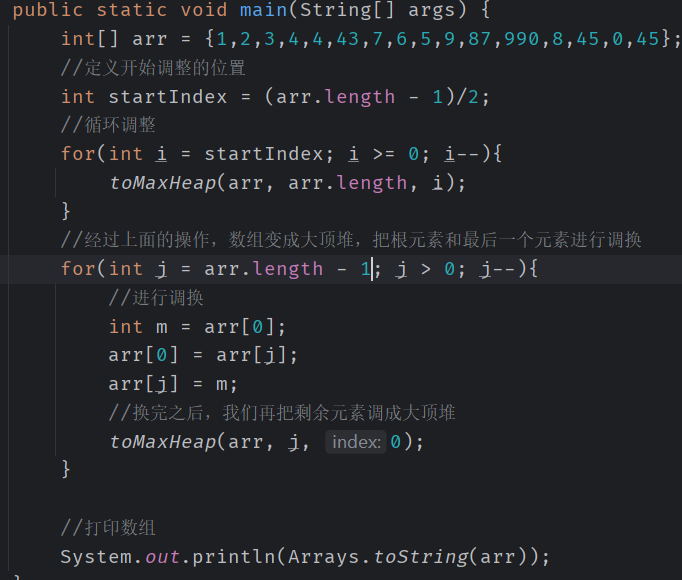Click the comment '//定义开始调整的位置'
Image resolution: width=682 pixels, height=580 pixels.
[x=153, y=67]
